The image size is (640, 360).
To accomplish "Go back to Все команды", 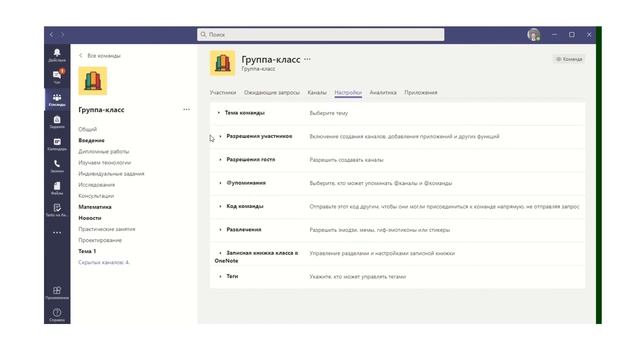I will click(x=100, y=56).
